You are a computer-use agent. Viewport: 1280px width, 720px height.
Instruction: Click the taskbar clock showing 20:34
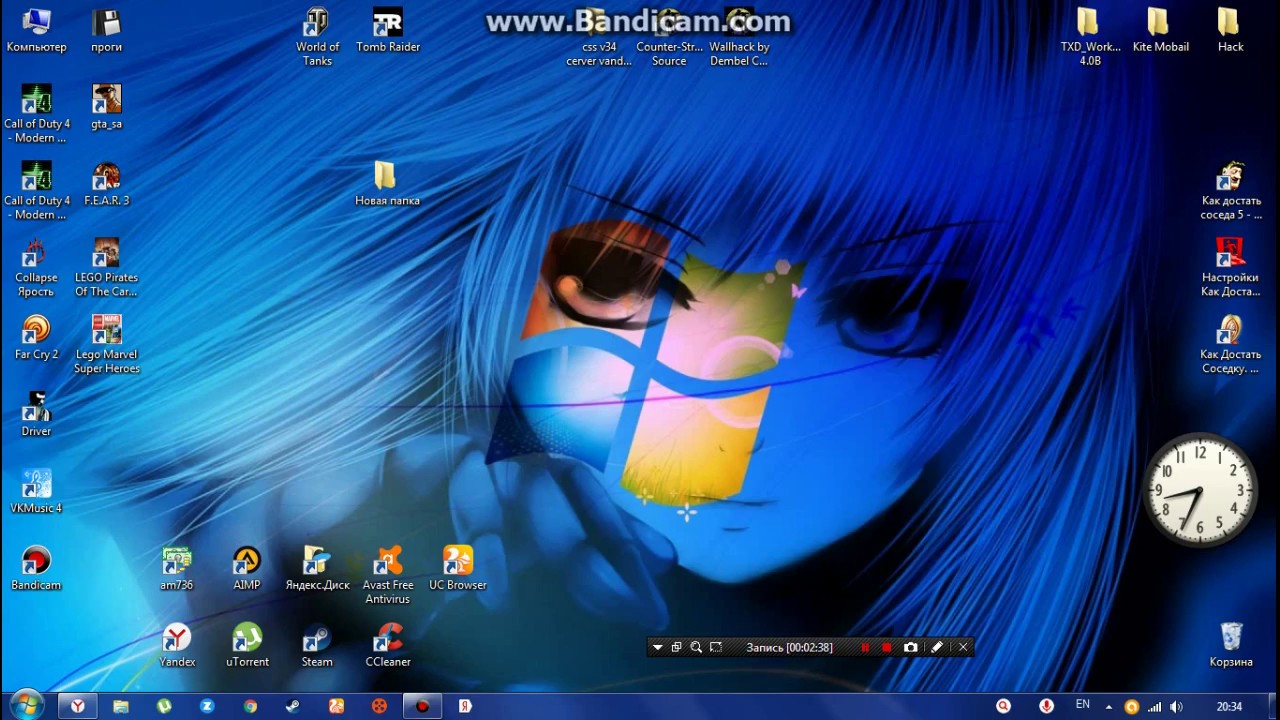(1229, 707)
